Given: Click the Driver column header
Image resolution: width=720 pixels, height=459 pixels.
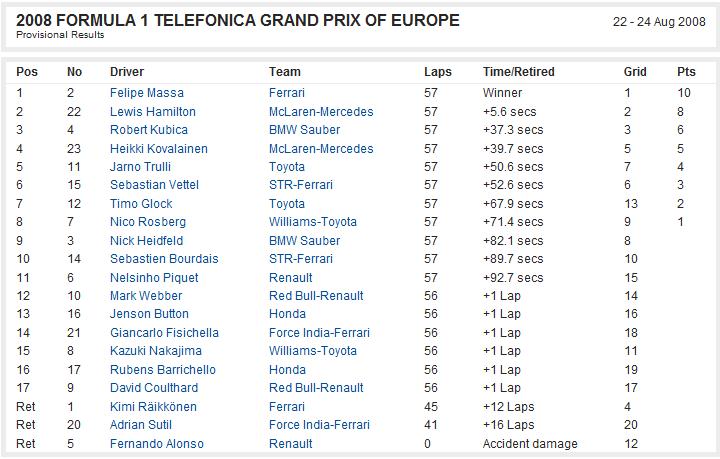Looking at the screenshot, I should (127, 72).
